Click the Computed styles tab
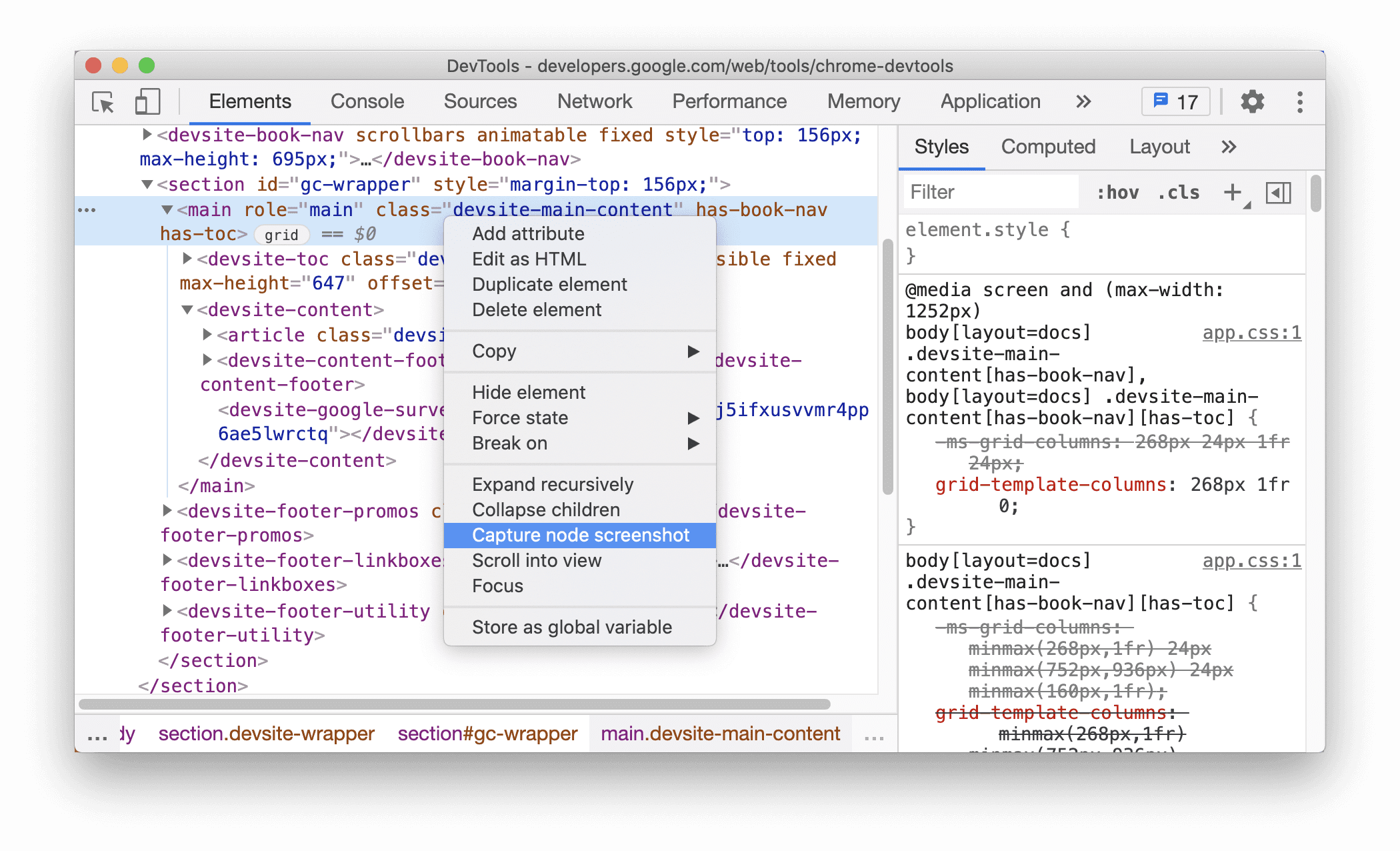 pos(1046,147)
